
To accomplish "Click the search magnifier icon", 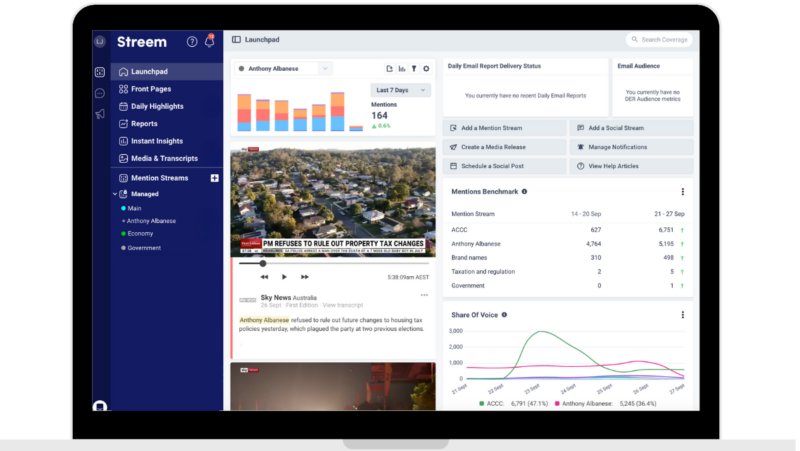I will 635,39.
